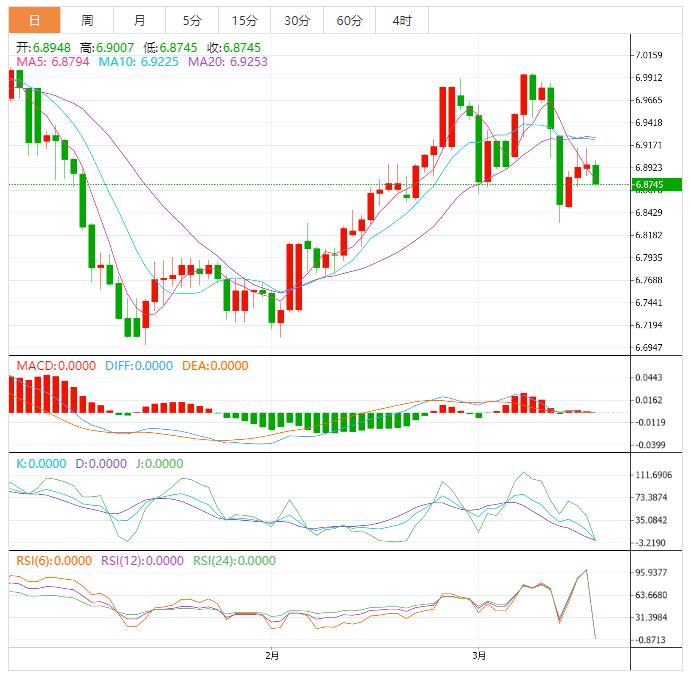Click the 6.8429 price axis label
Viewport: 691px width, 680px height.
[648, 212]
